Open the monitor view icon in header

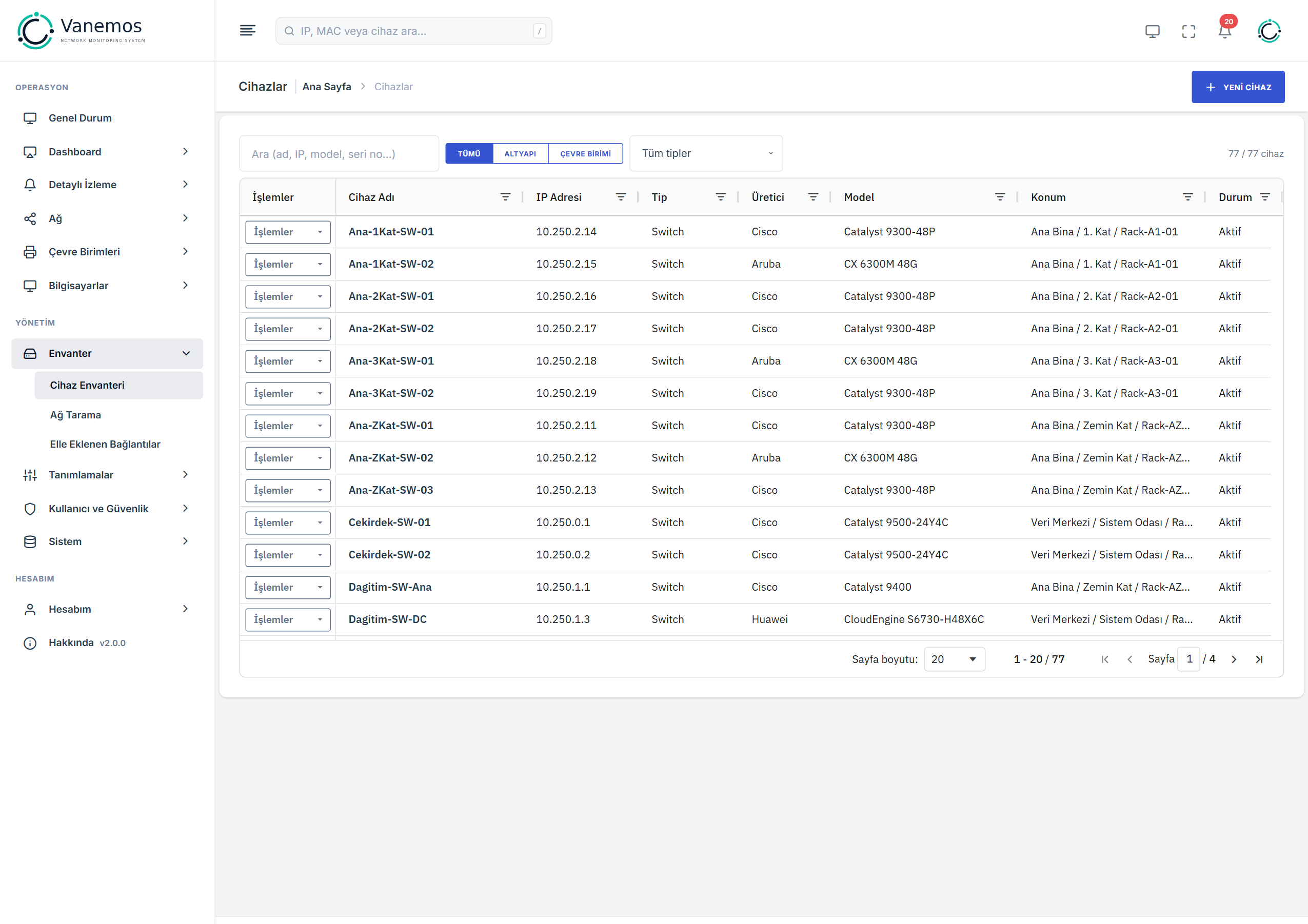pyautogui.click(x=1152, y=31)
